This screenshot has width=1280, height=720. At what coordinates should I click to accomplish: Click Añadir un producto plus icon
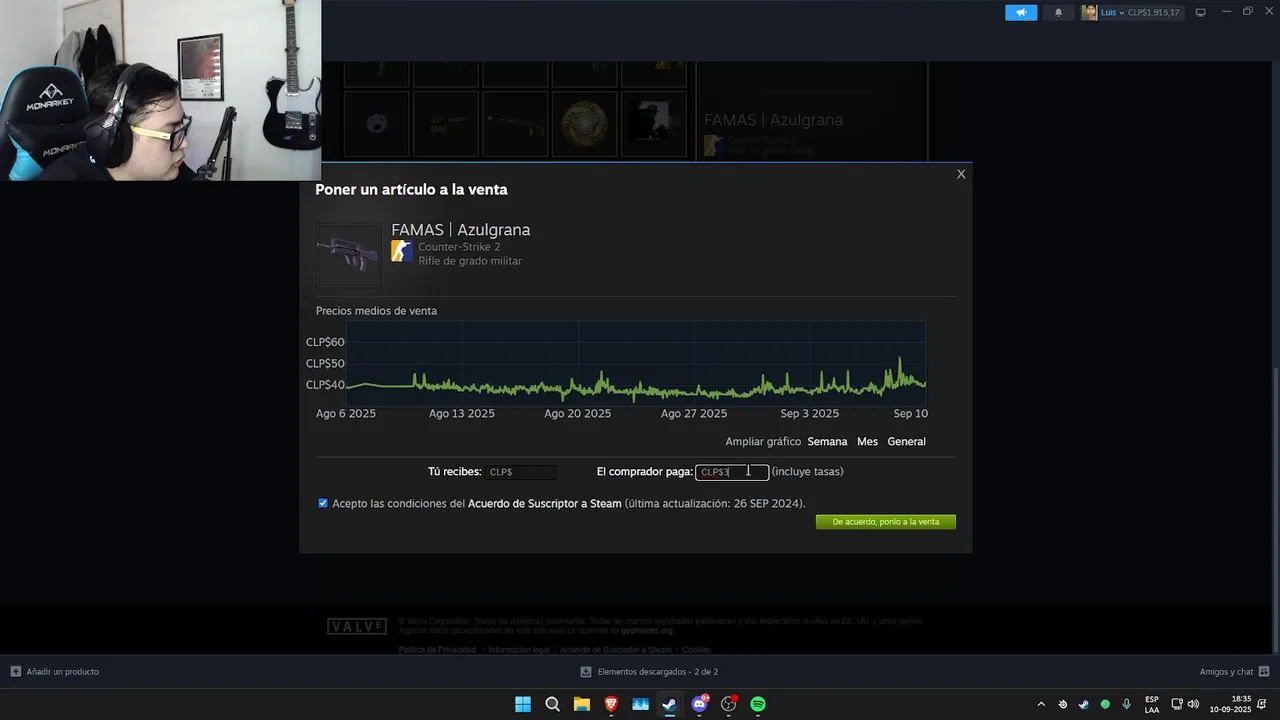pyautogui.click(x=16, y=671)
